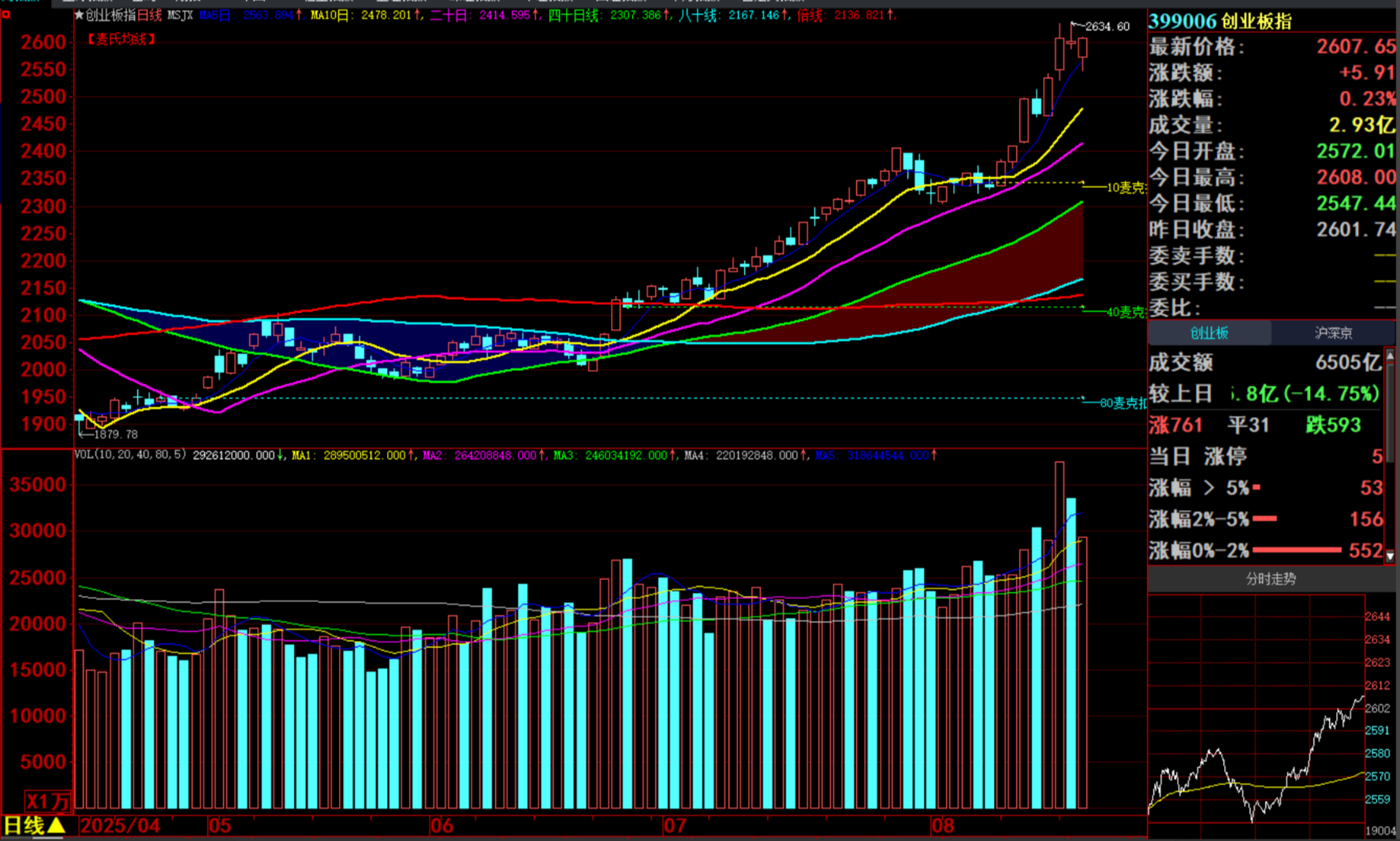Click the 涨幅2%-5% bar row
Image resolution: width=1400 pixels, height=841 pixels.
[x=1265, y=519]
